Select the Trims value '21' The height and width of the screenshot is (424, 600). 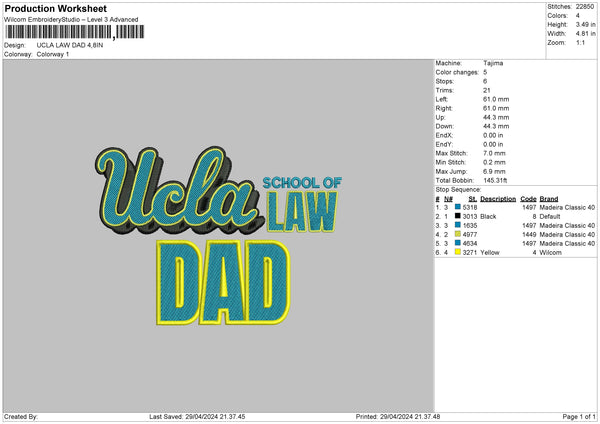[487, 90]
